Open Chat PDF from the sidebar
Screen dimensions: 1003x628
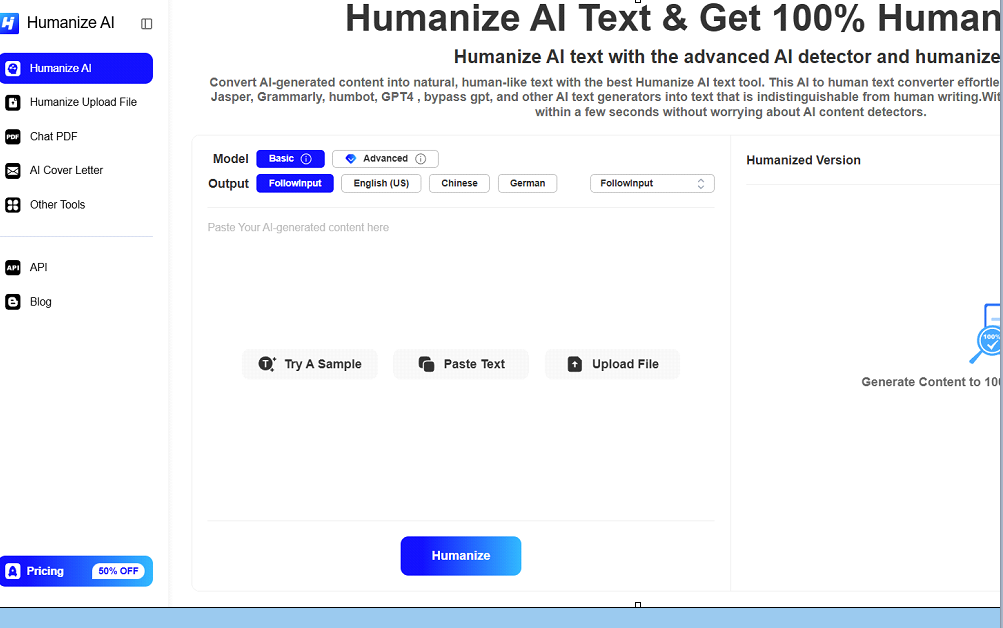[x=53, y=136]
